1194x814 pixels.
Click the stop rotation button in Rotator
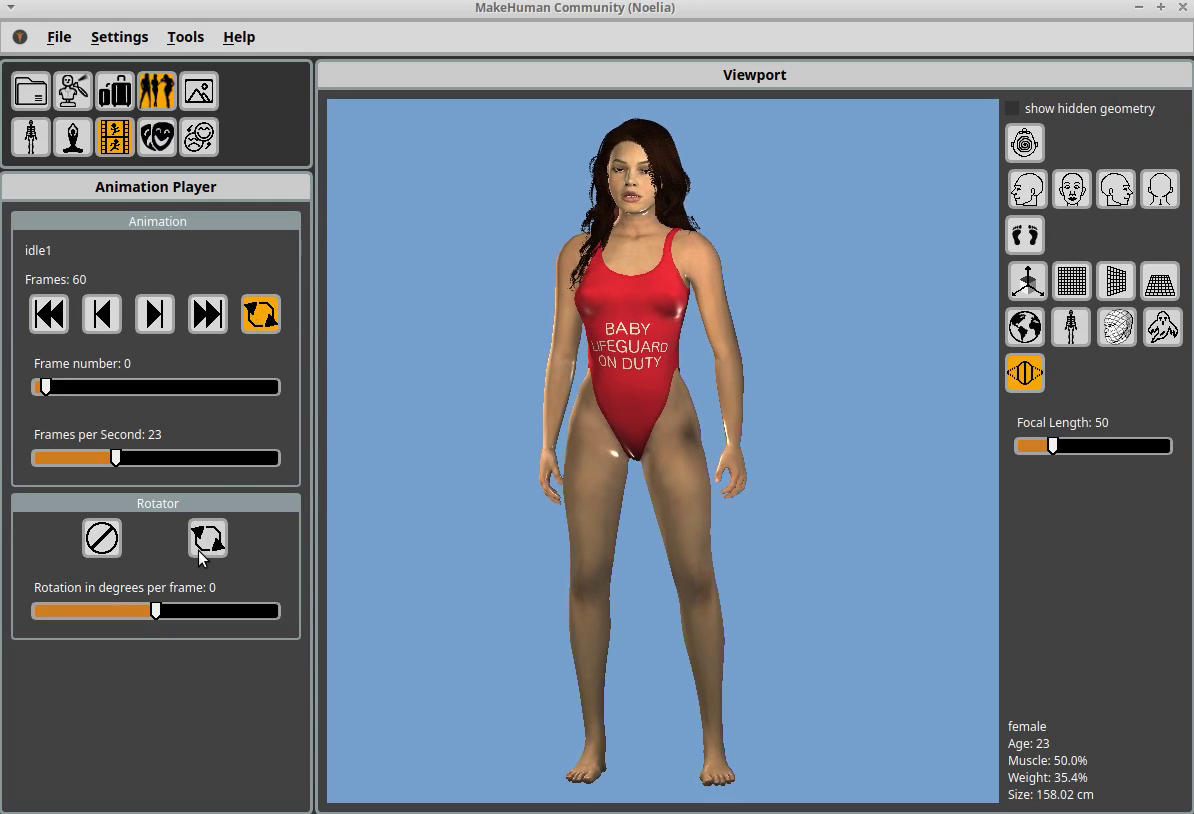(x=102, y=538)
